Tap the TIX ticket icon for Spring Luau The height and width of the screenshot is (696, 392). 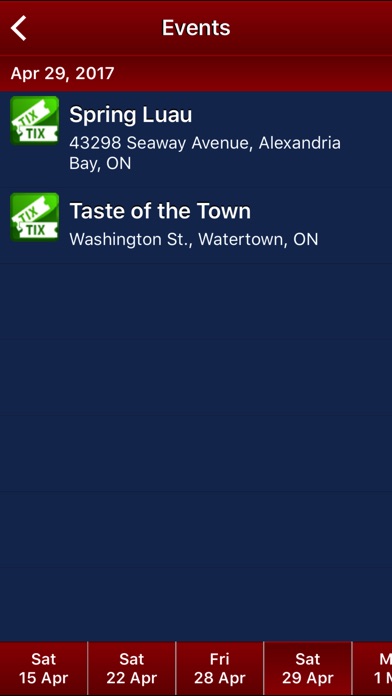coord(35,120)
